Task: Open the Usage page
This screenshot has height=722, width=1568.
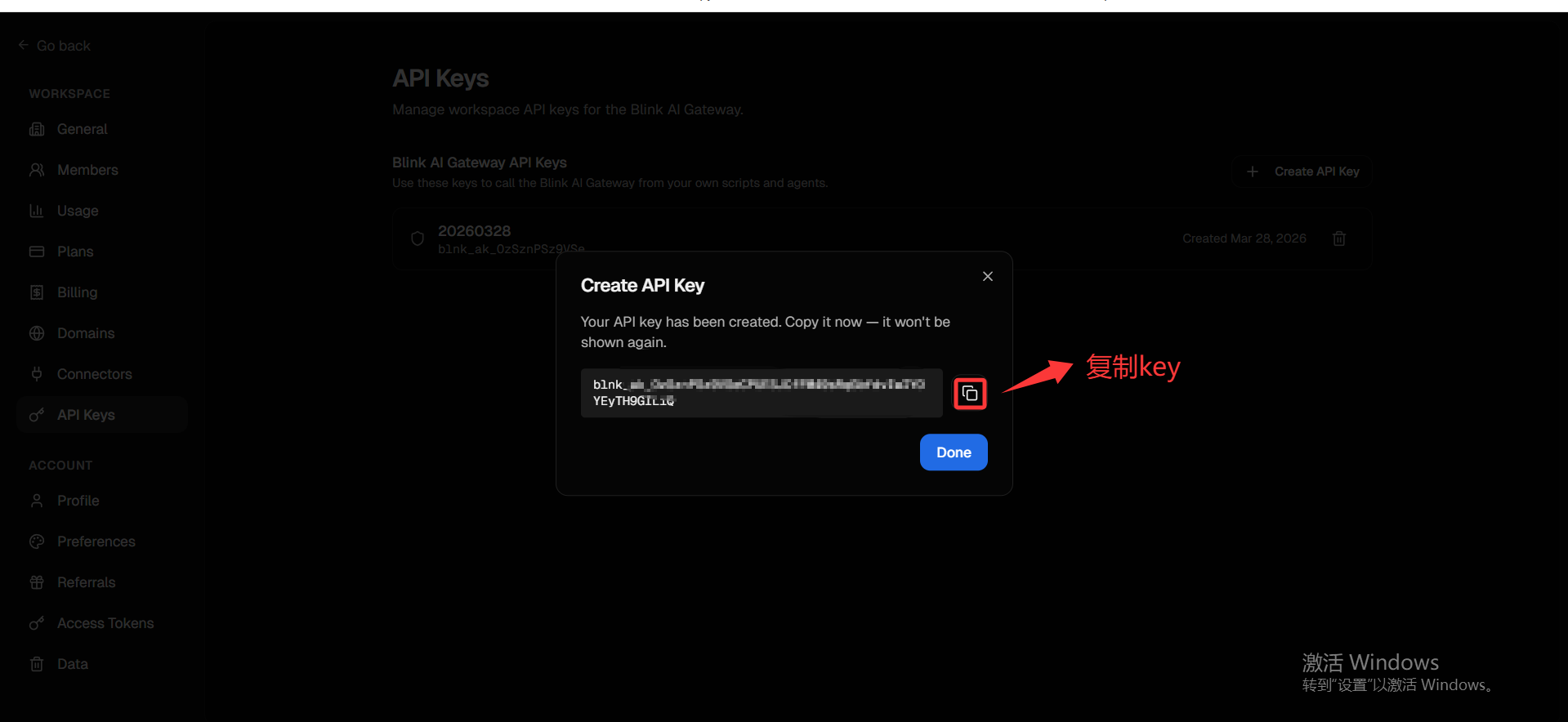Action: (102, 211)
